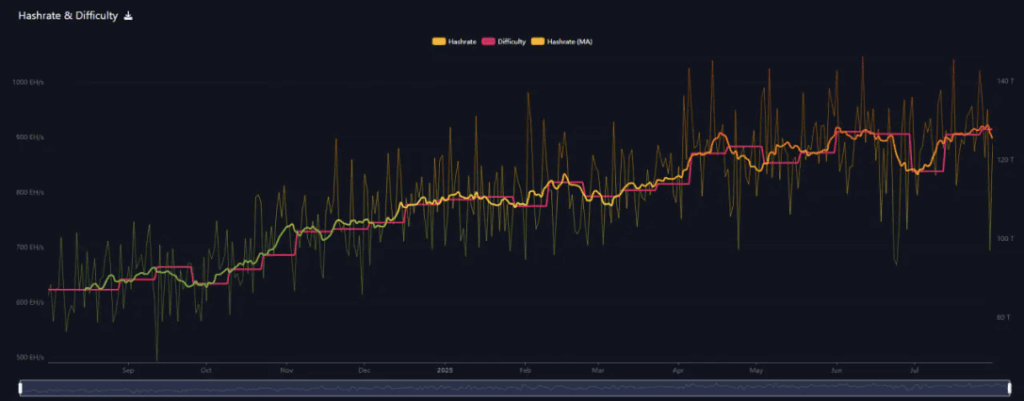
Task: Click the Apr label on the time axis
Action: (678, 369)
